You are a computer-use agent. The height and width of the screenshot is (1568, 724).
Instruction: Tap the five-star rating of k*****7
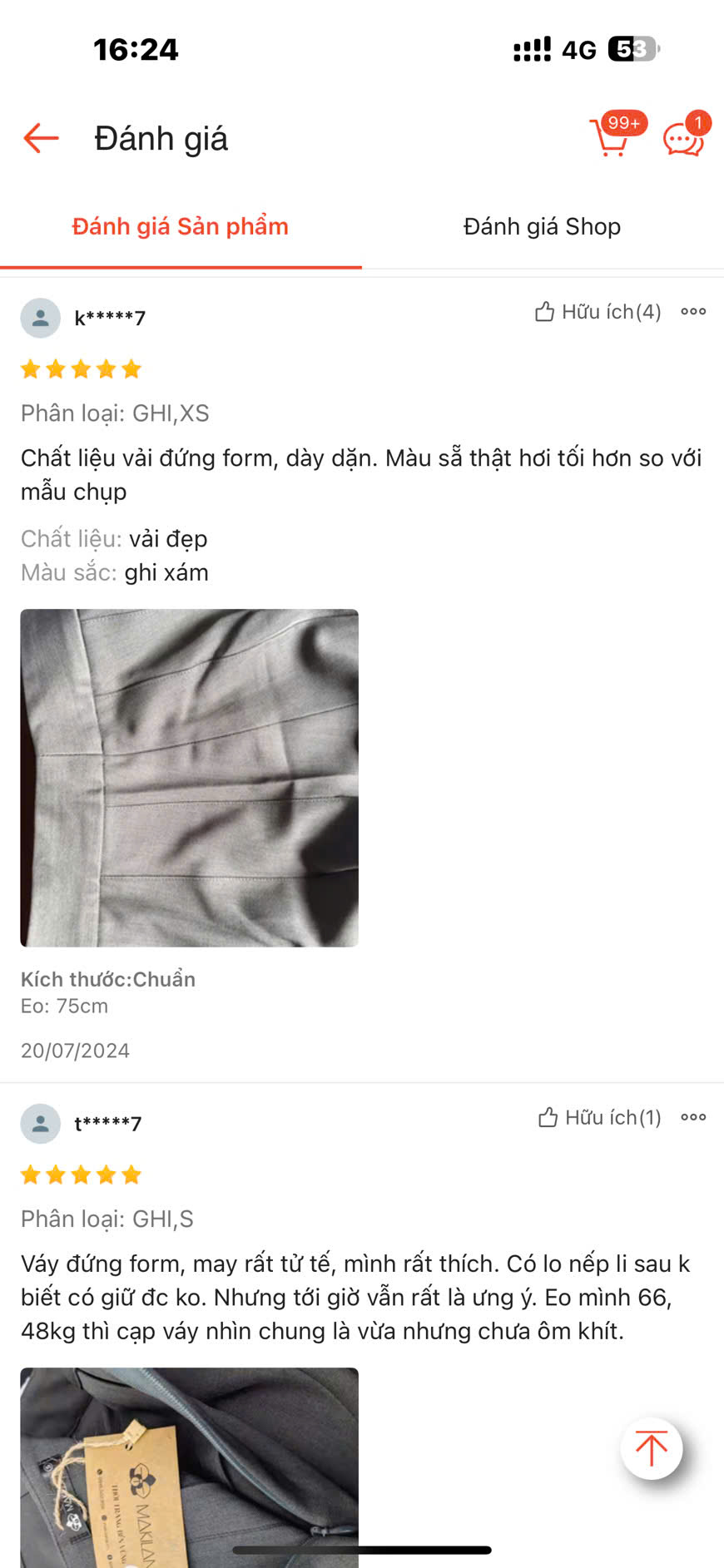81,369
